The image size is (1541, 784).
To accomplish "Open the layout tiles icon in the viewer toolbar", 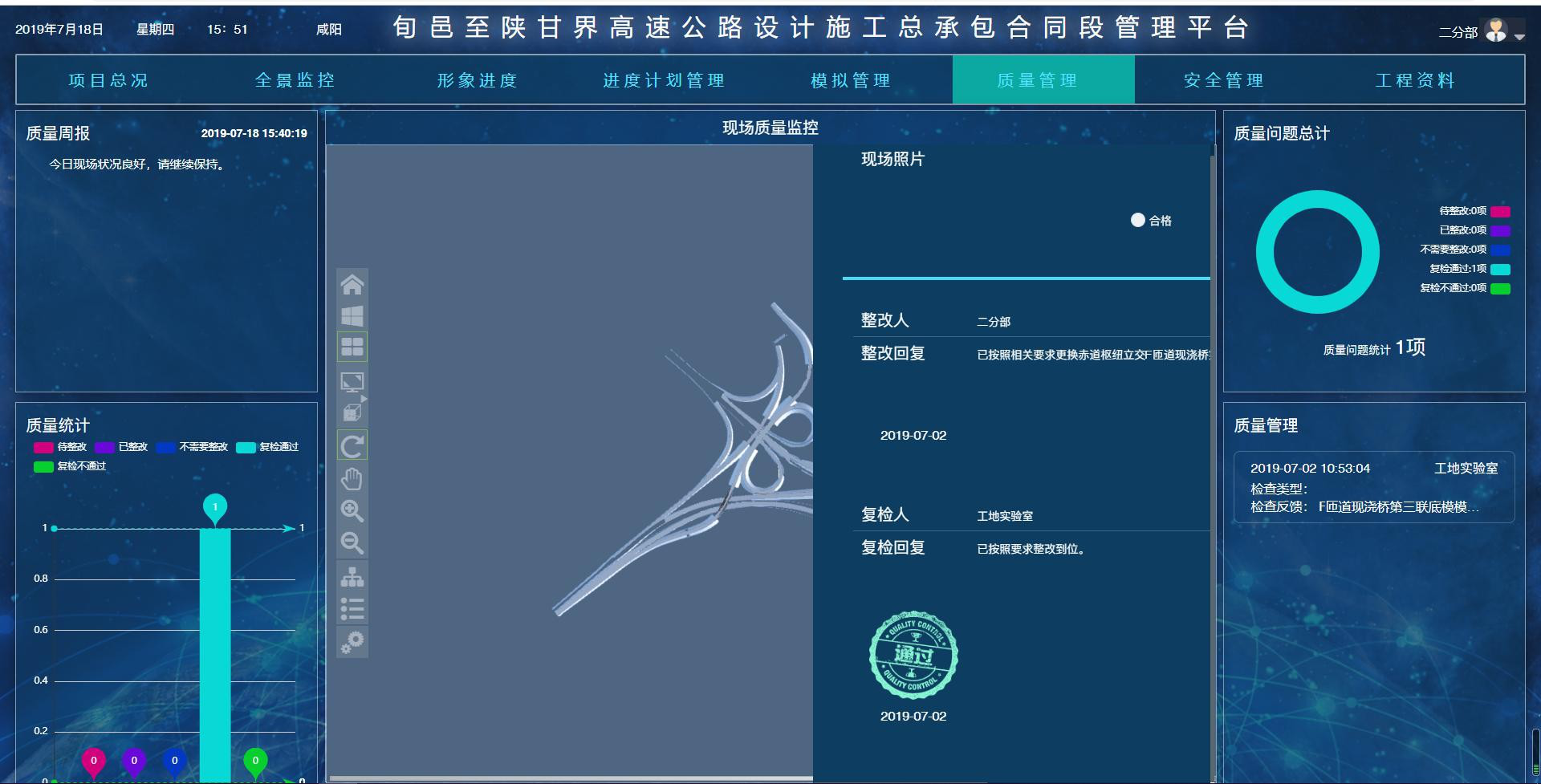I will [352, 347].
